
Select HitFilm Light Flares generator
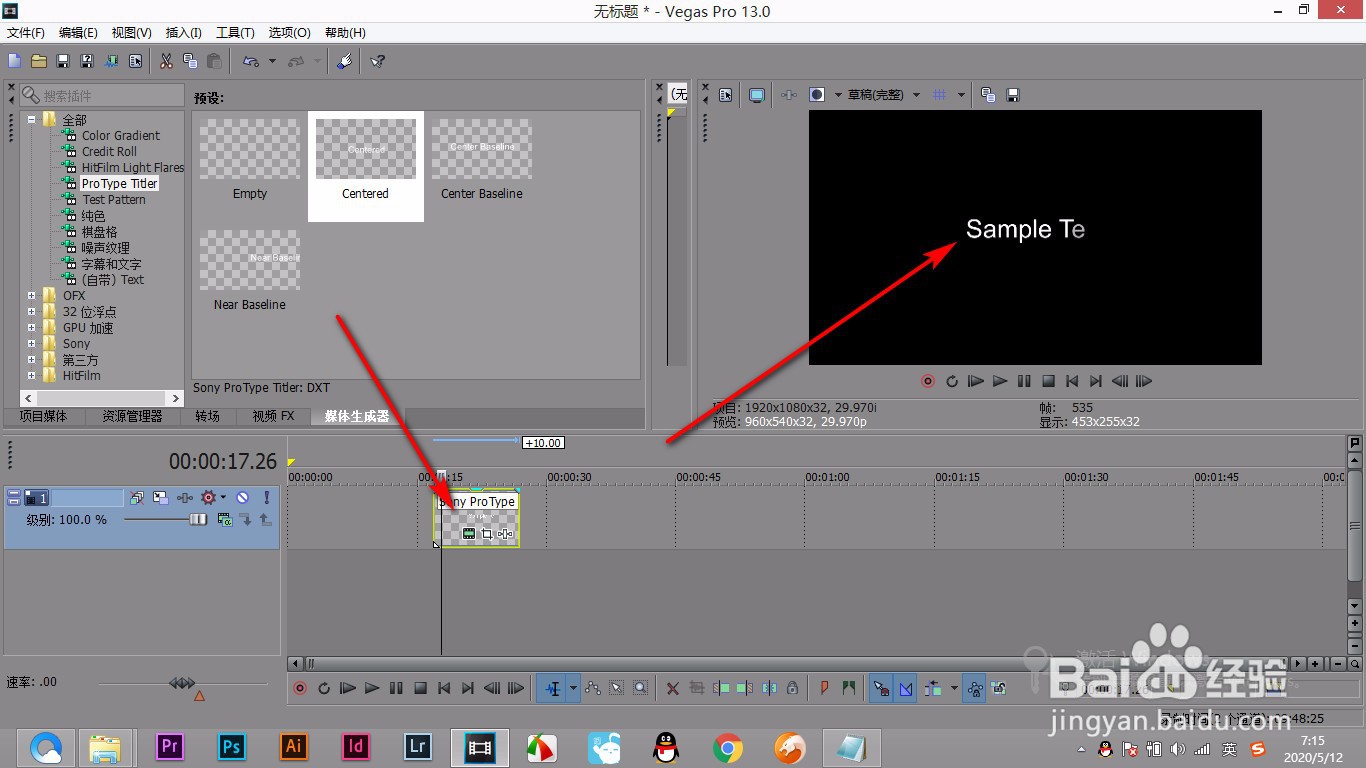click(x=133, y=168)
